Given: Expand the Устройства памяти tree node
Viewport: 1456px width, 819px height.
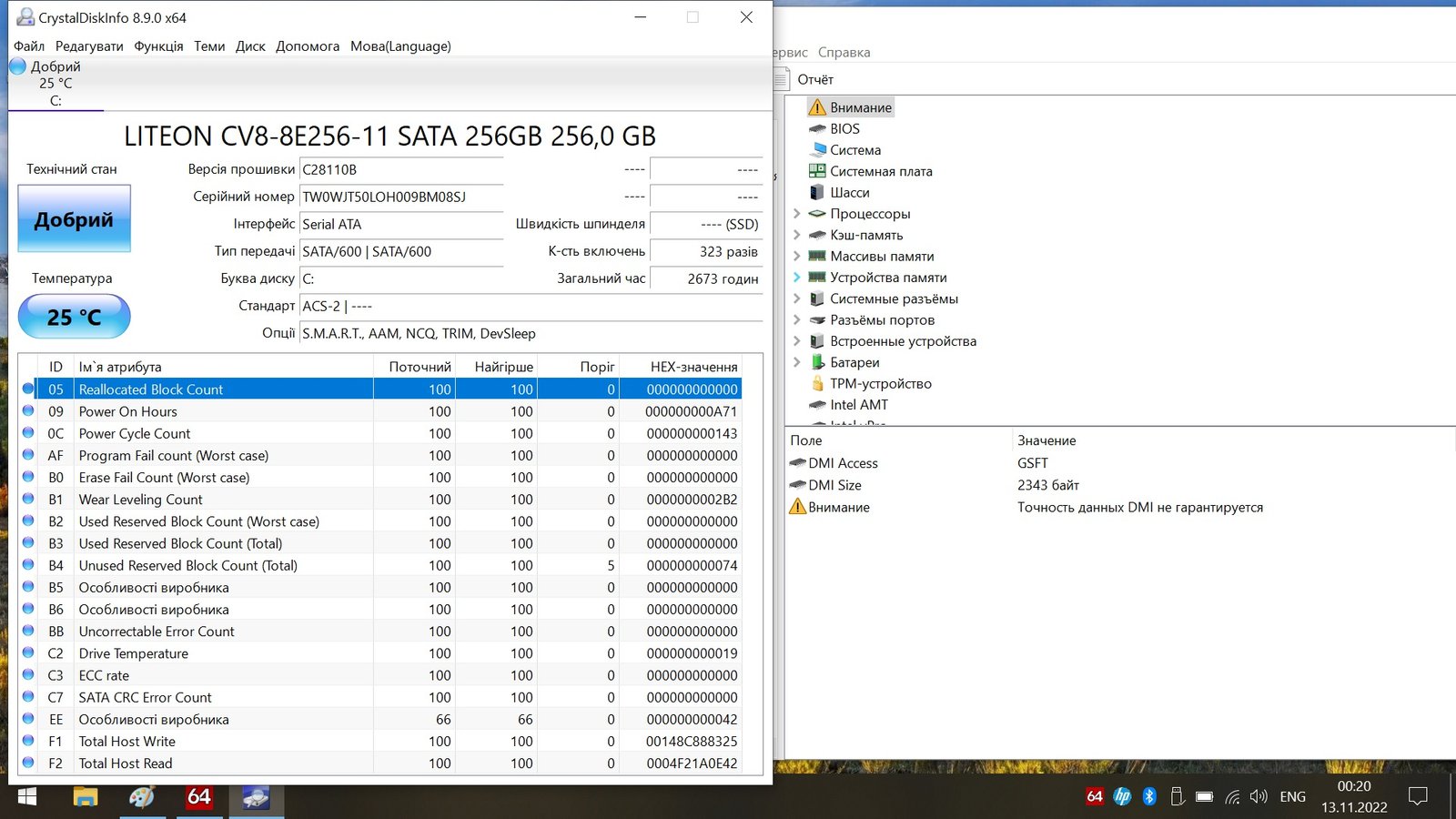Looking at the screenshot, I should point(797,278).
